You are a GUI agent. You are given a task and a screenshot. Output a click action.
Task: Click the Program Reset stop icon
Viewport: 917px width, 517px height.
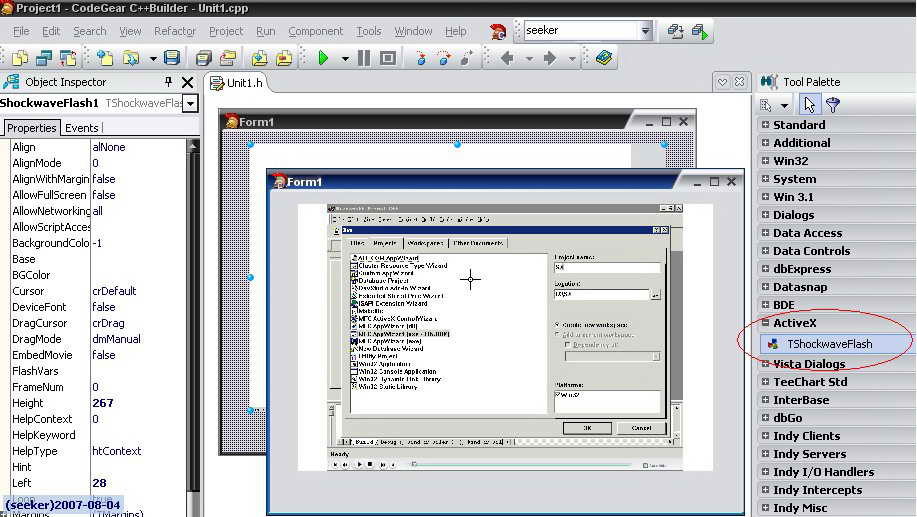[x=387, y=58]
